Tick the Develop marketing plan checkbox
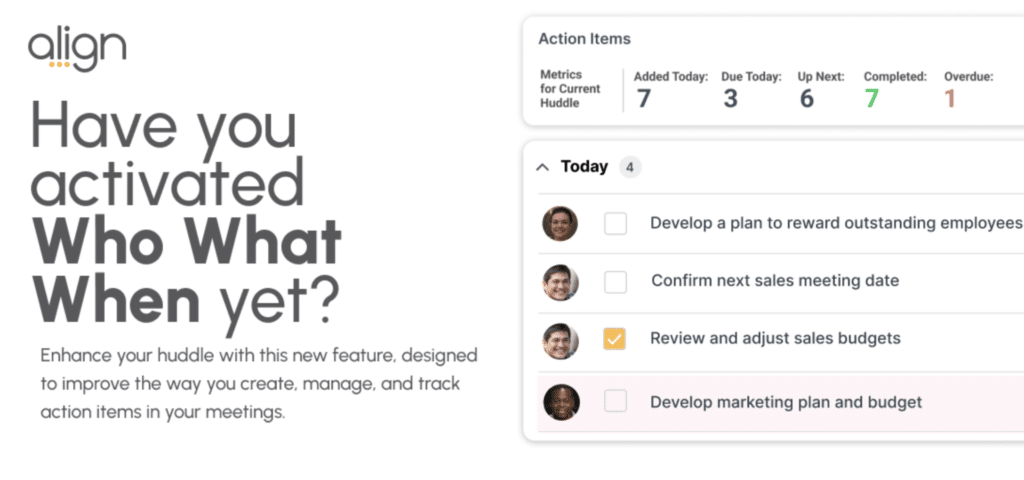The height and width of the screenshot is (480, 1024). pos(615,402)
